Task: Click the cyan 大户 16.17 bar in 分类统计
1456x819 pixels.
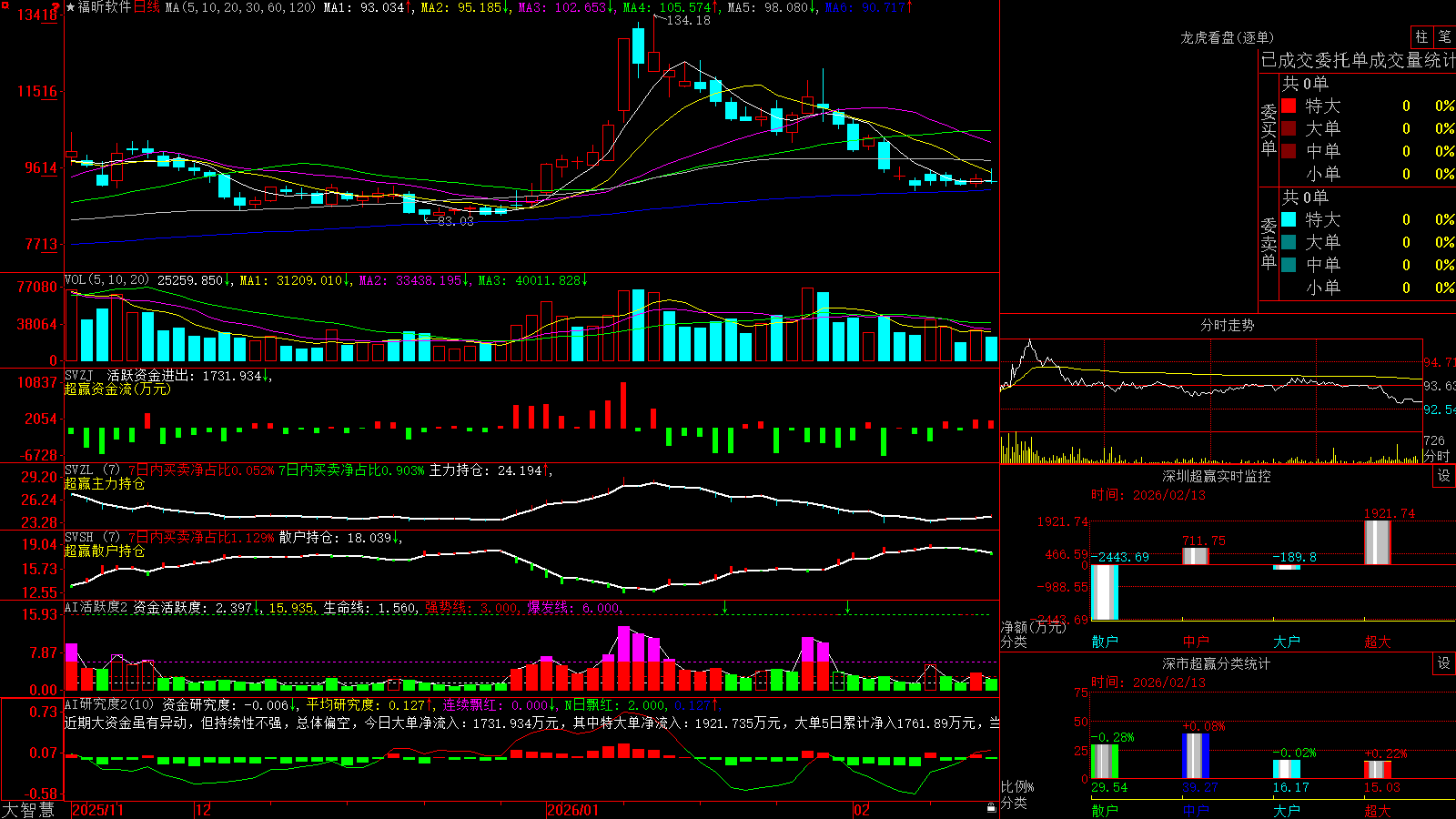Action: pyautogui.click(x=1287, y=769)
